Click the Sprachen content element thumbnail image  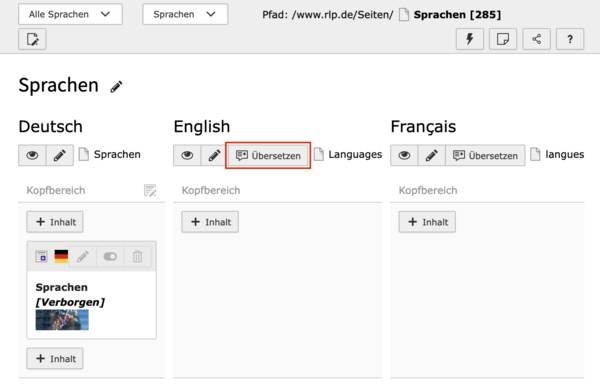pyautogui.click(x=62, y=320)
